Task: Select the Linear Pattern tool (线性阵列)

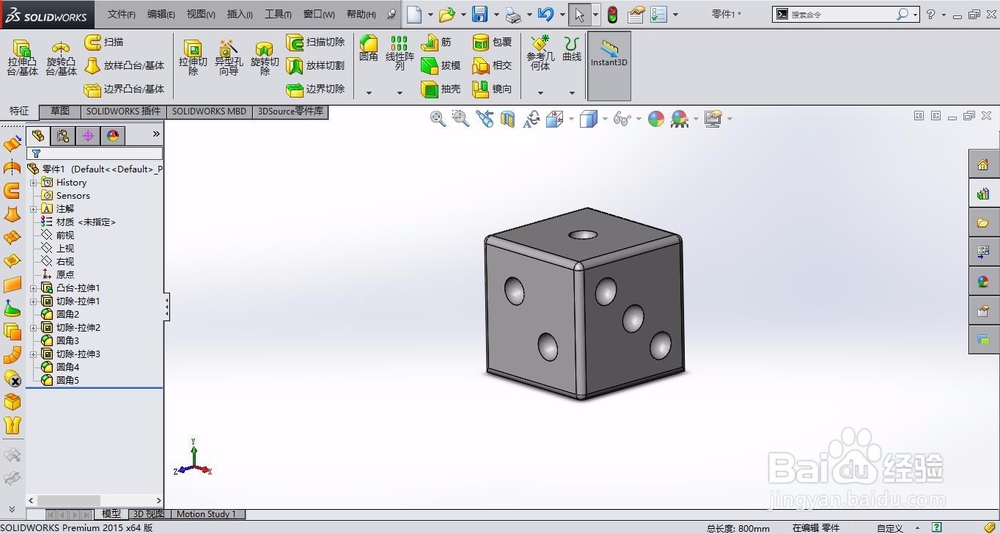Action: 399,52
